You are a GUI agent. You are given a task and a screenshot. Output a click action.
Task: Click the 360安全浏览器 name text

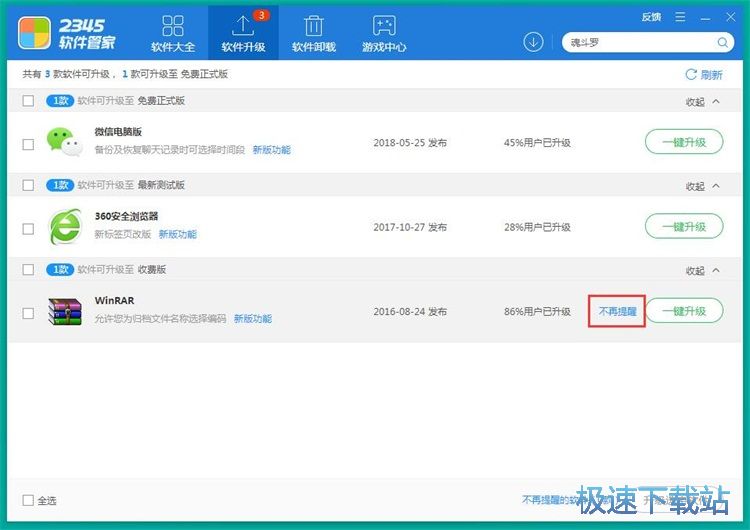point(126,216)
